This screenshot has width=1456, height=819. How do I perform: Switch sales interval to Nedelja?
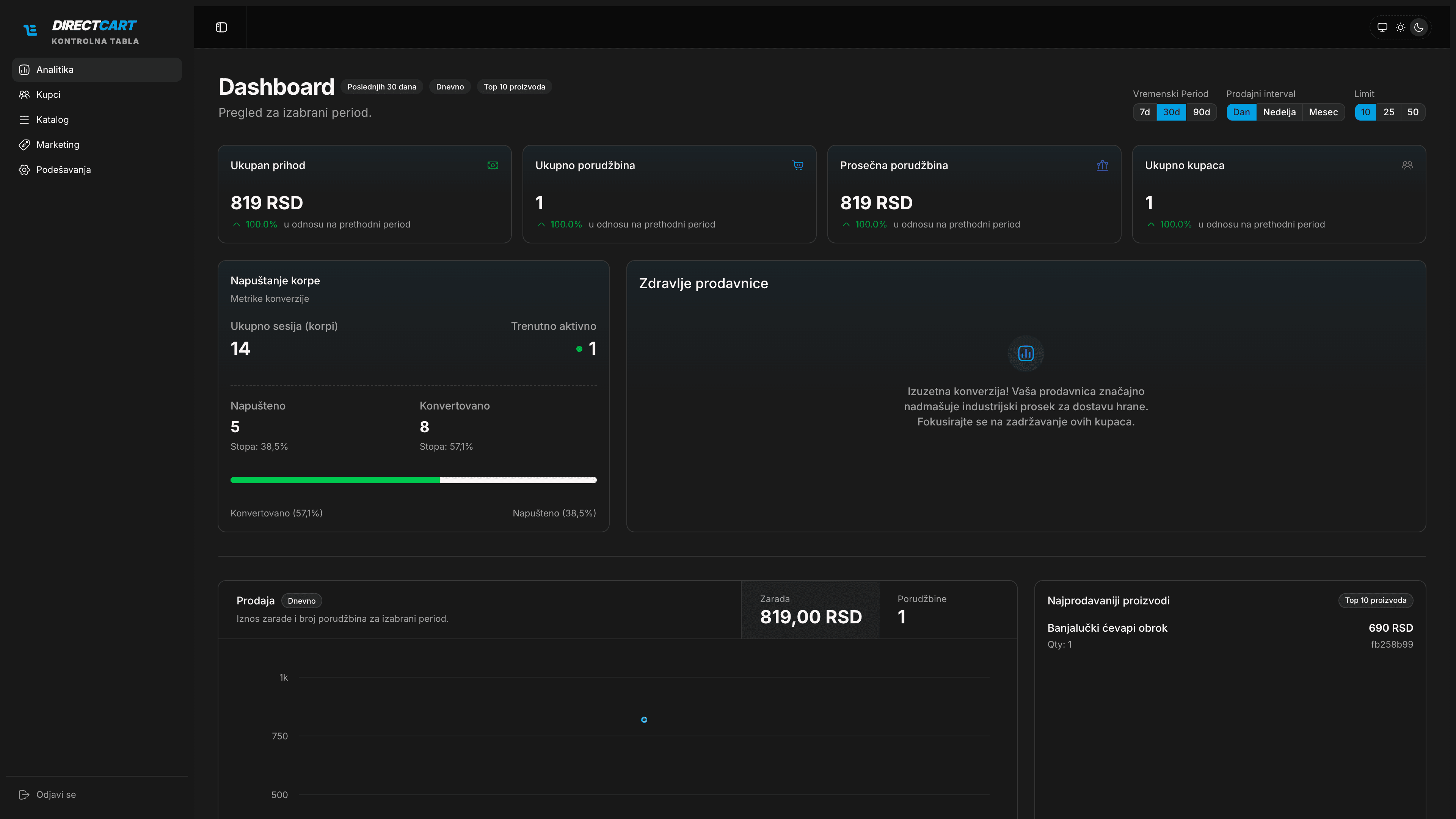pos(1279,112)
